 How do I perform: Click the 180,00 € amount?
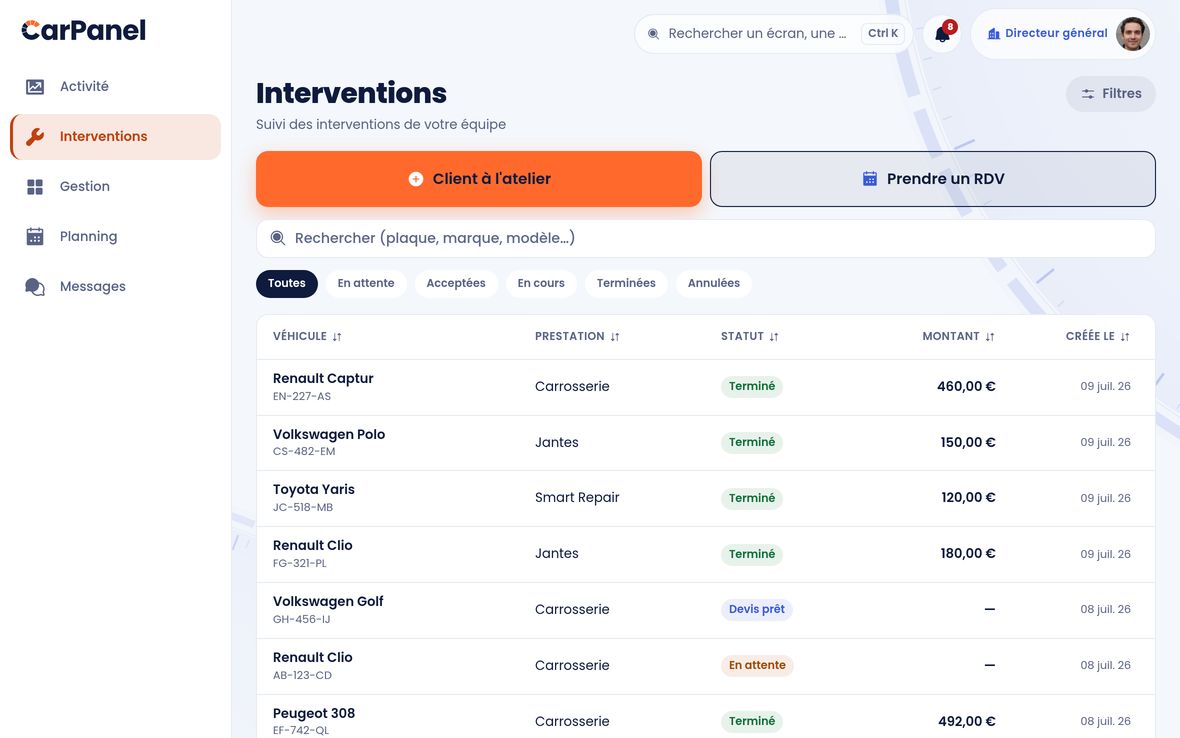click(968, 553)
